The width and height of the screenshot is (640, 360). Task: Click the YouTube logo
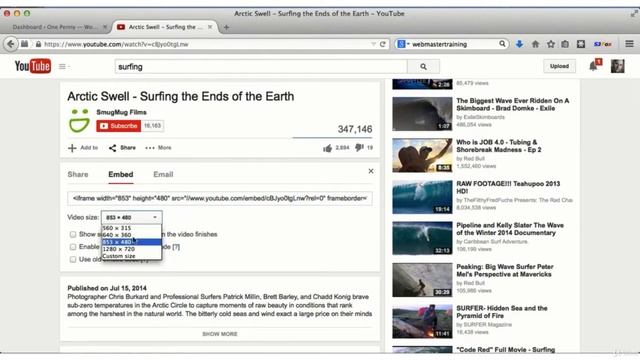tap(33, 66)
